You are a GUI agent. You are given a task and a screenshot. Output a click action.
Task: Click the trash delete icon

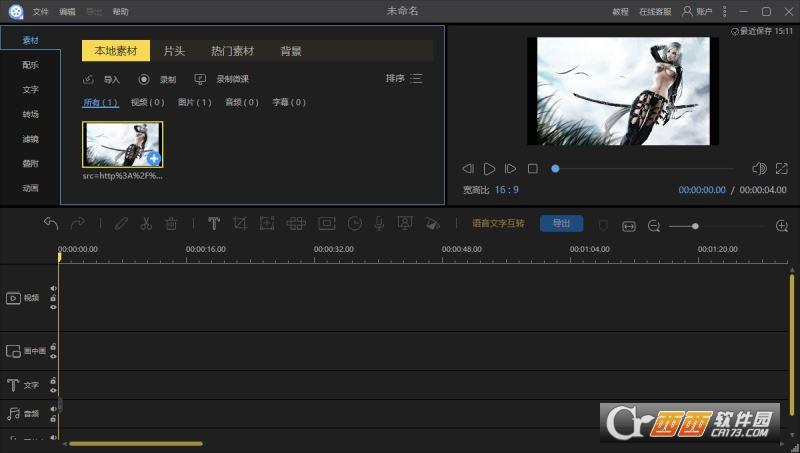coord(171,223)
